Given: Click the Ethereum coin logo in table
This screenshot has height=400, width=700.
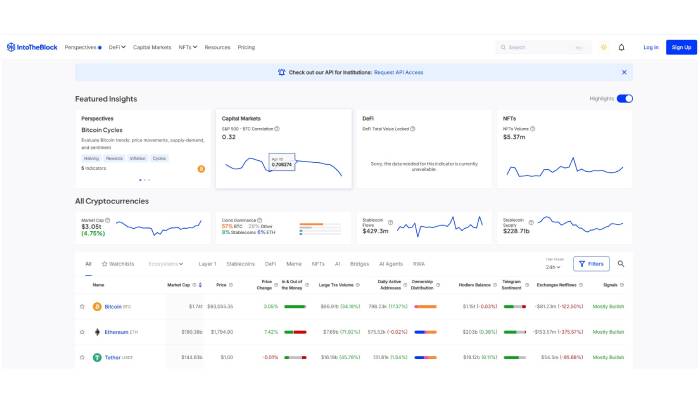Looking at the screenshot, I should click(97, 332).
